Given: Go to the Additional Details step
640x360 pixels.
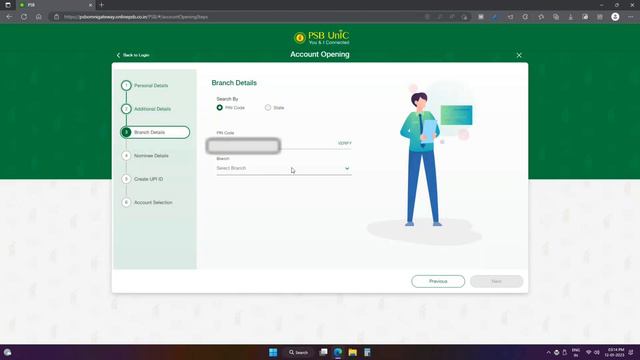Looking at the screenshot, I should [152, 109].
